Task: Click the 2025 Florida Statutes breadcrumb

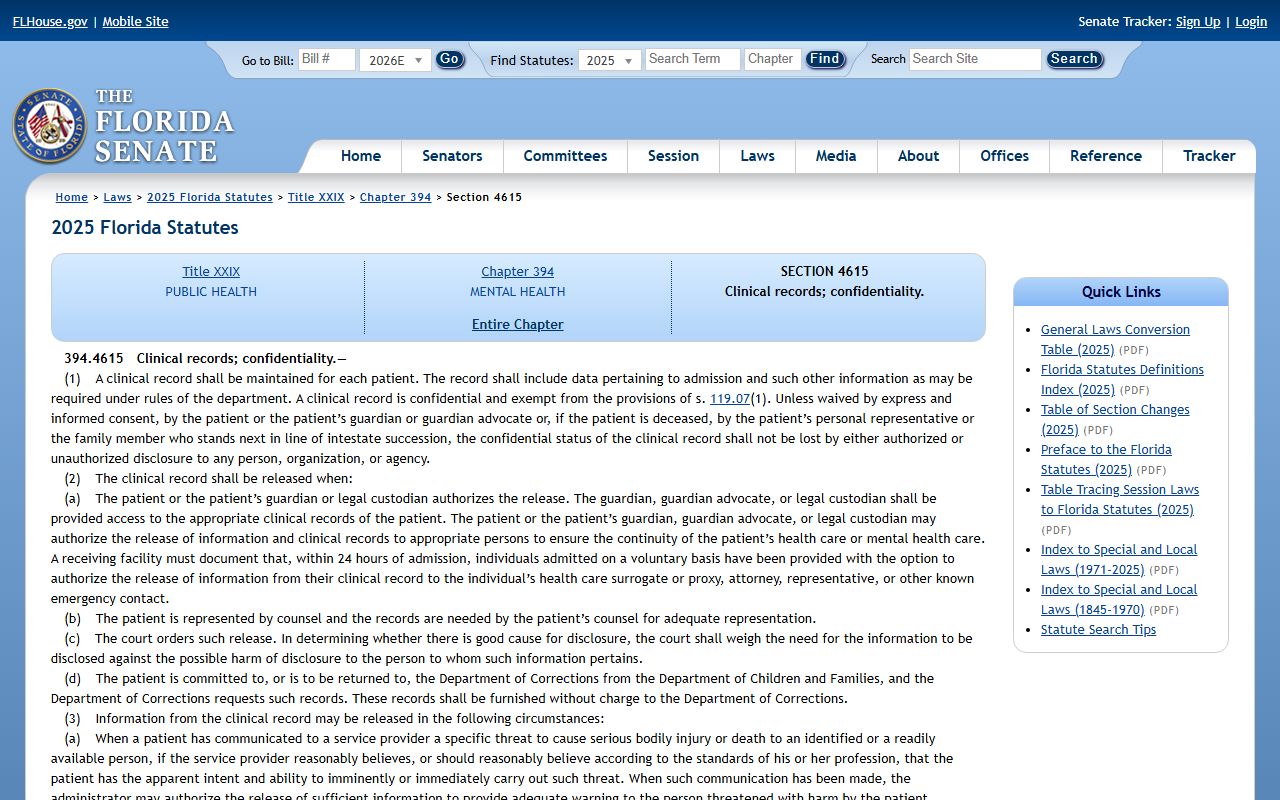Action: (210, 197)
